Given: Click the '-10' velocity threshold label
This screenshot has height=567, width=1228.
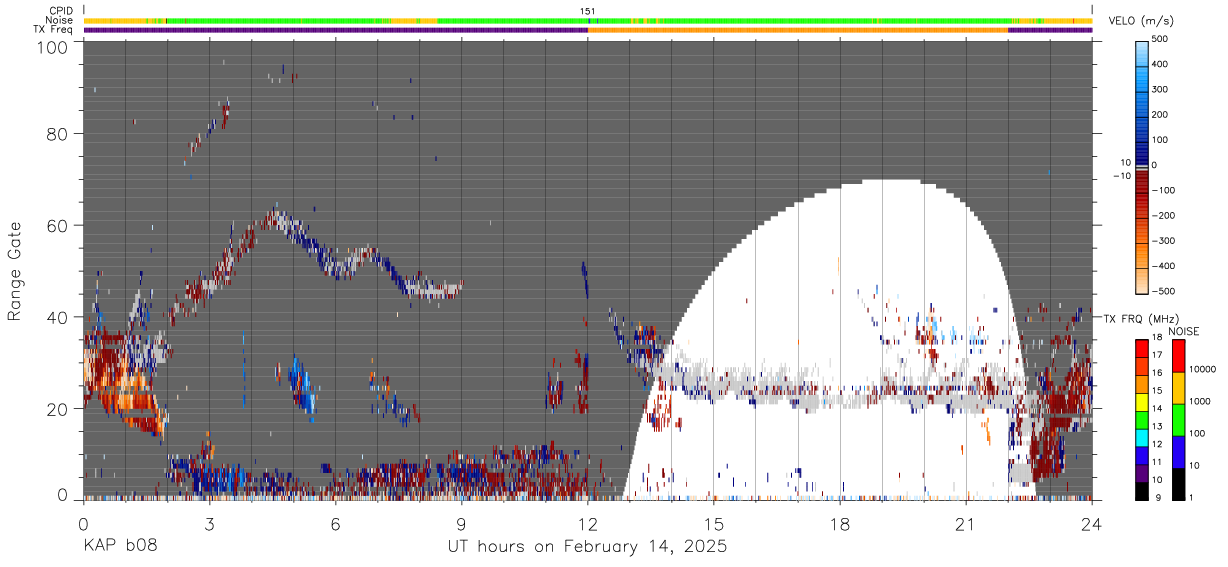Looking at the screenshot, I should tap(1122, 176).
